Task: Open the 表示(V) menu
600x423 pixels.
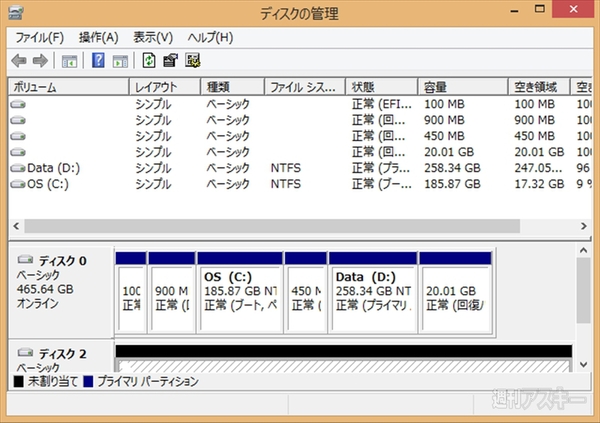Action: click(153, 38)
